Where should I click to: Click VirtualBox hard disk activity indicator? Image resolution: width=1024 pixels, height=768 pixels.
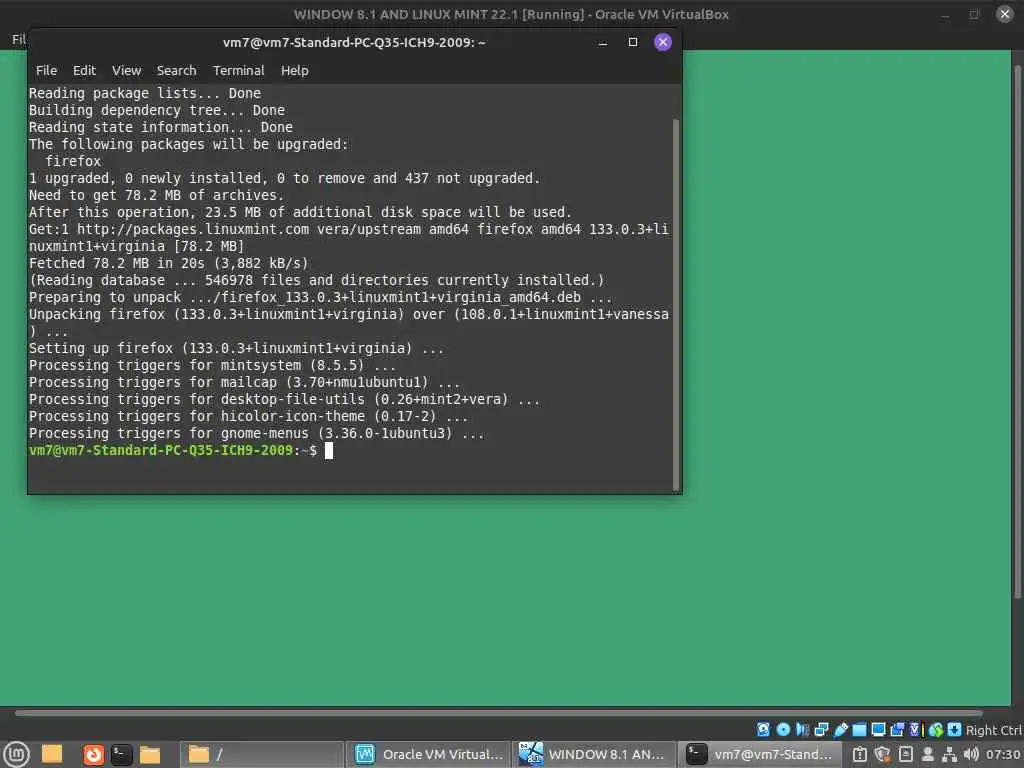point(763,729)
